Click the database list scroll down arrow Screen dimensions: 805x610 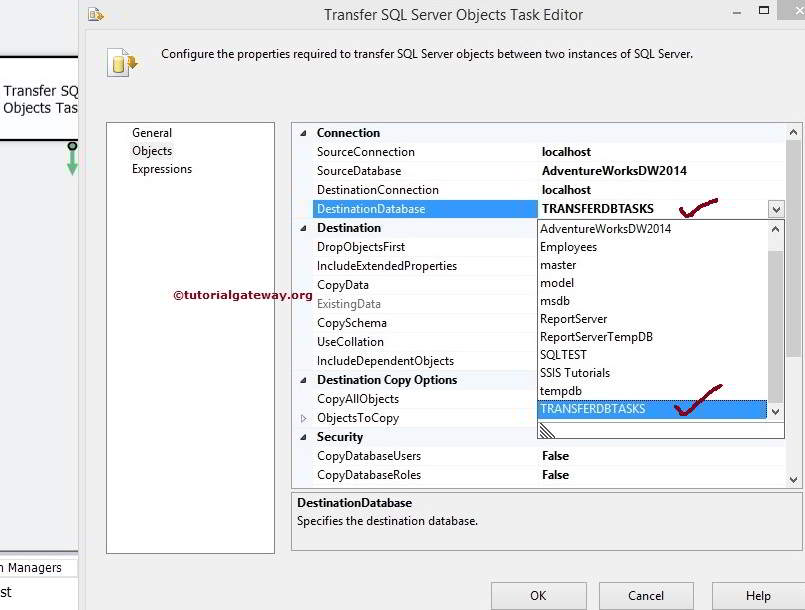click(775, 411)
